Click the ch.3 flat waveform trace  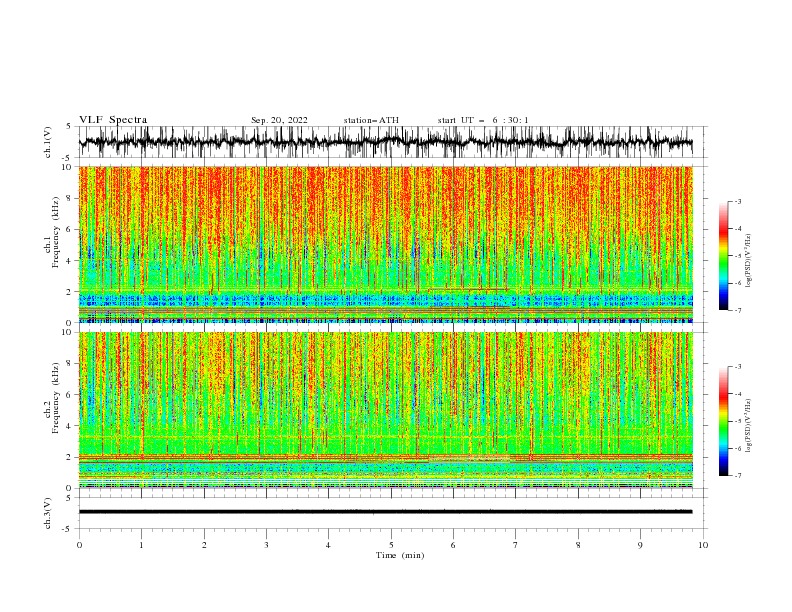point(385,512)
